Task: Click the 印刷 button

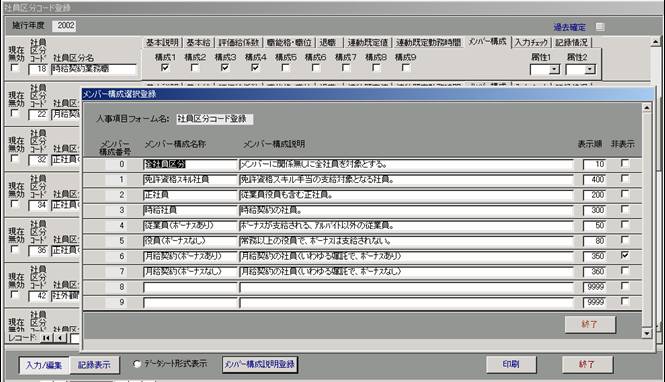Action: pos(511,364)
